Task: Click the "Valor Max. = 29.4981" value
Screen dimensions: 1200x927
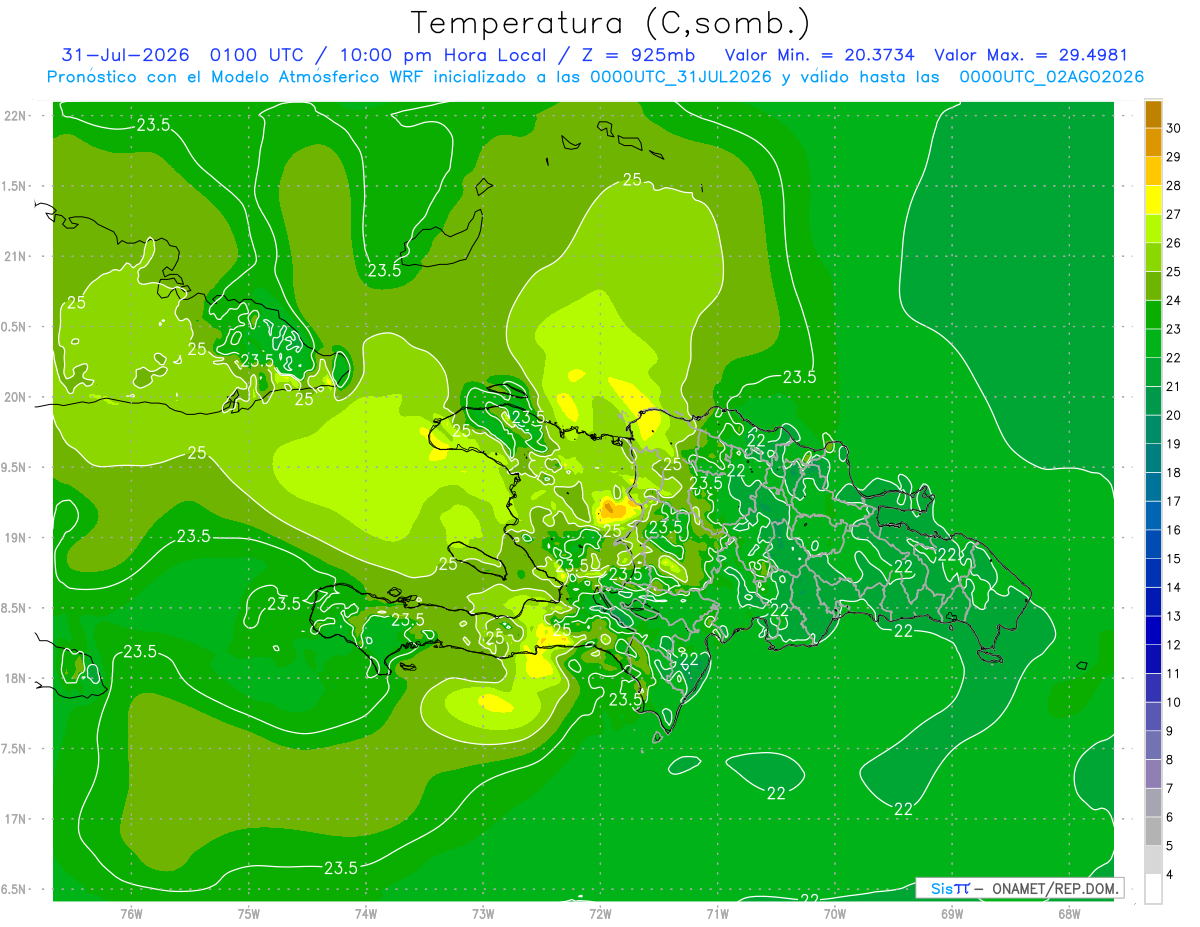Action: click(x=1030, y=55)
